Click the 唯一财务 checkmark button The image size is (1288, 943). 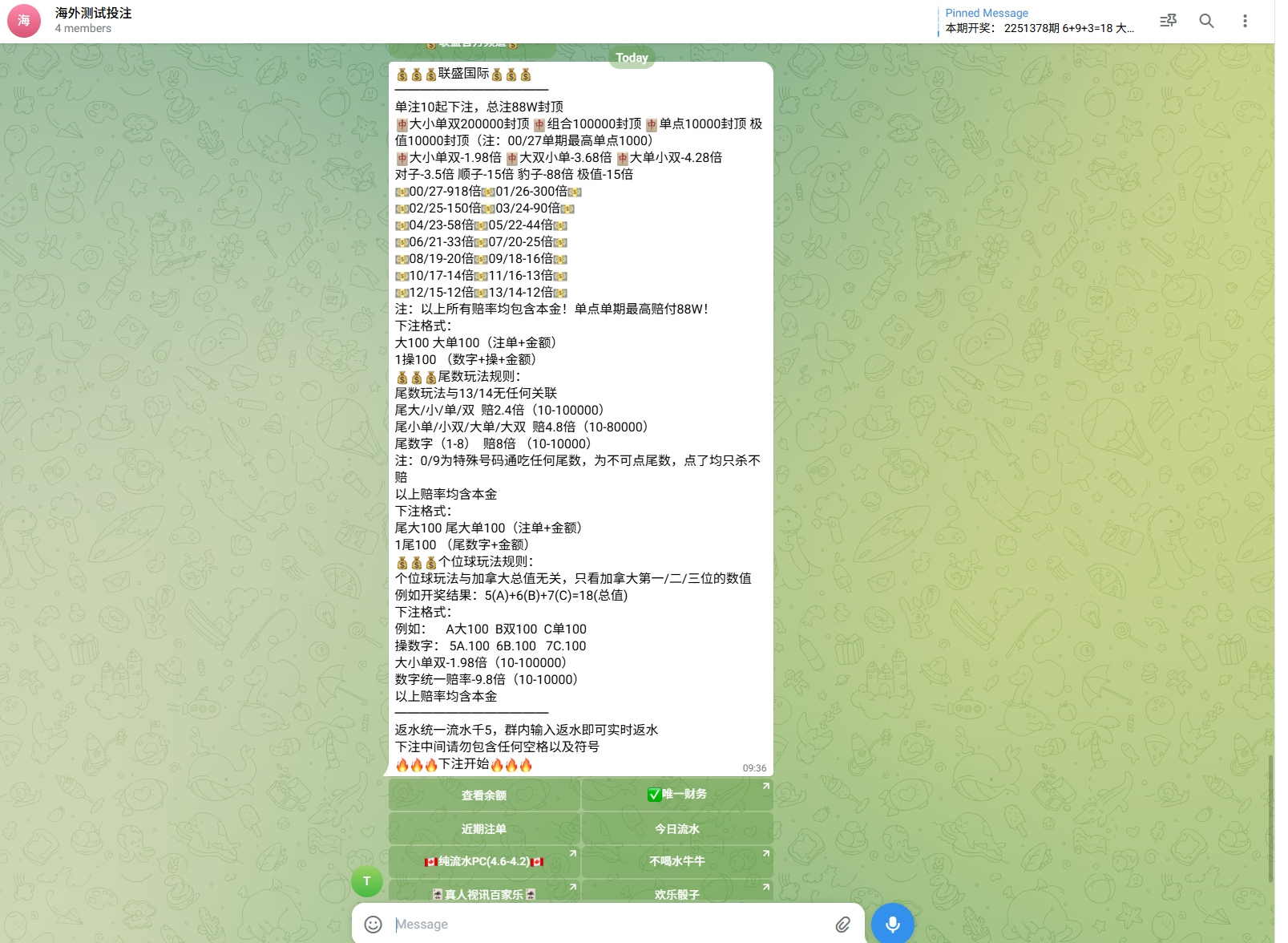[677, 794]
